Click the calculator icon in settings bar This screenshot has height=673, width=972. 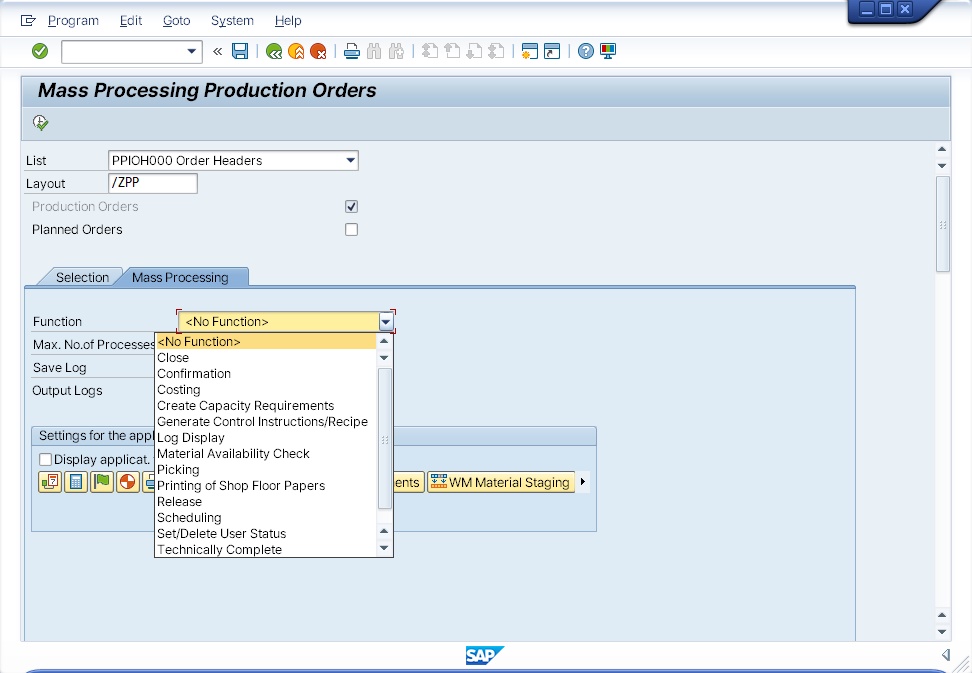[x=76, y=482]
